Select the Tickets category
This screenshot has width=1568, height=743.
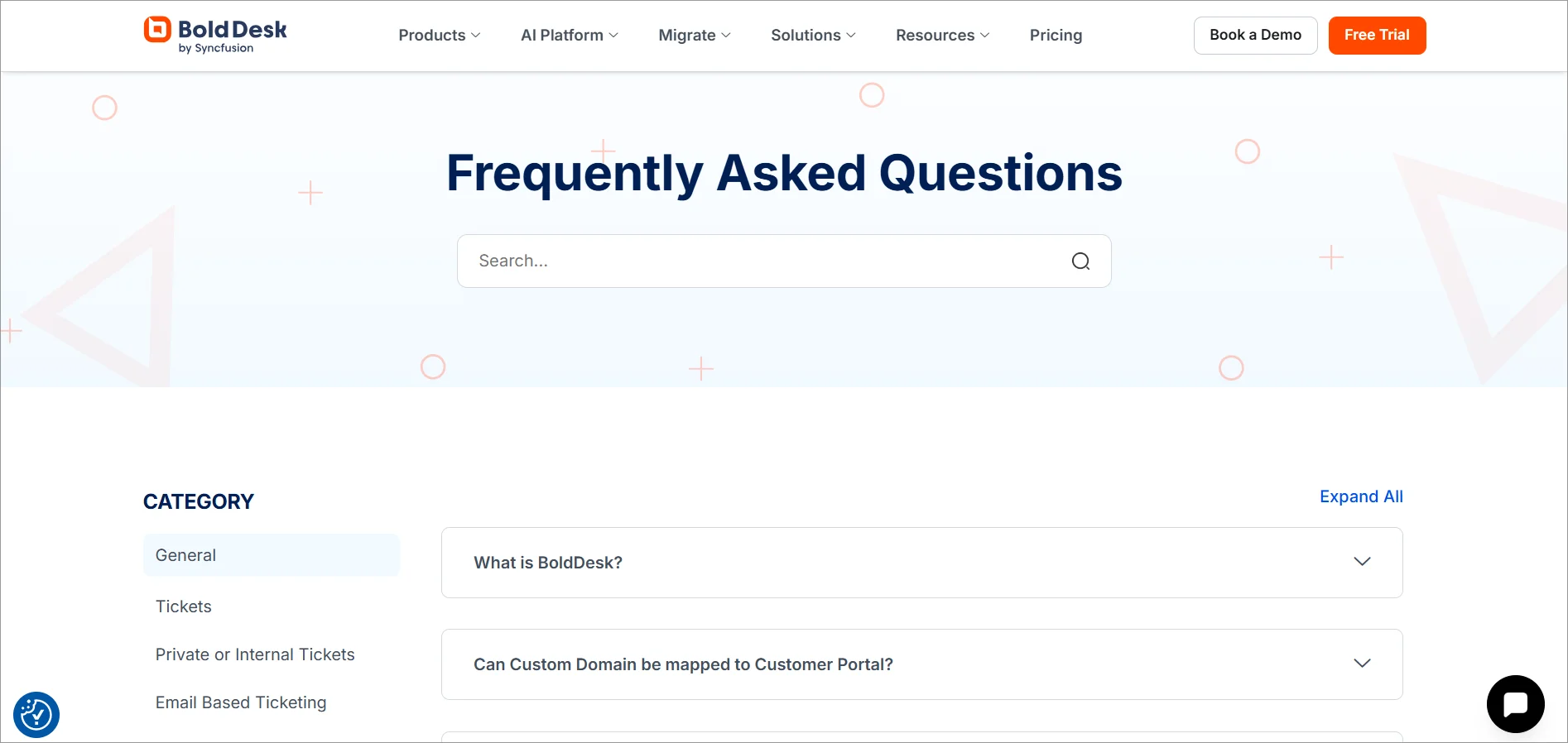pos(184,606)
